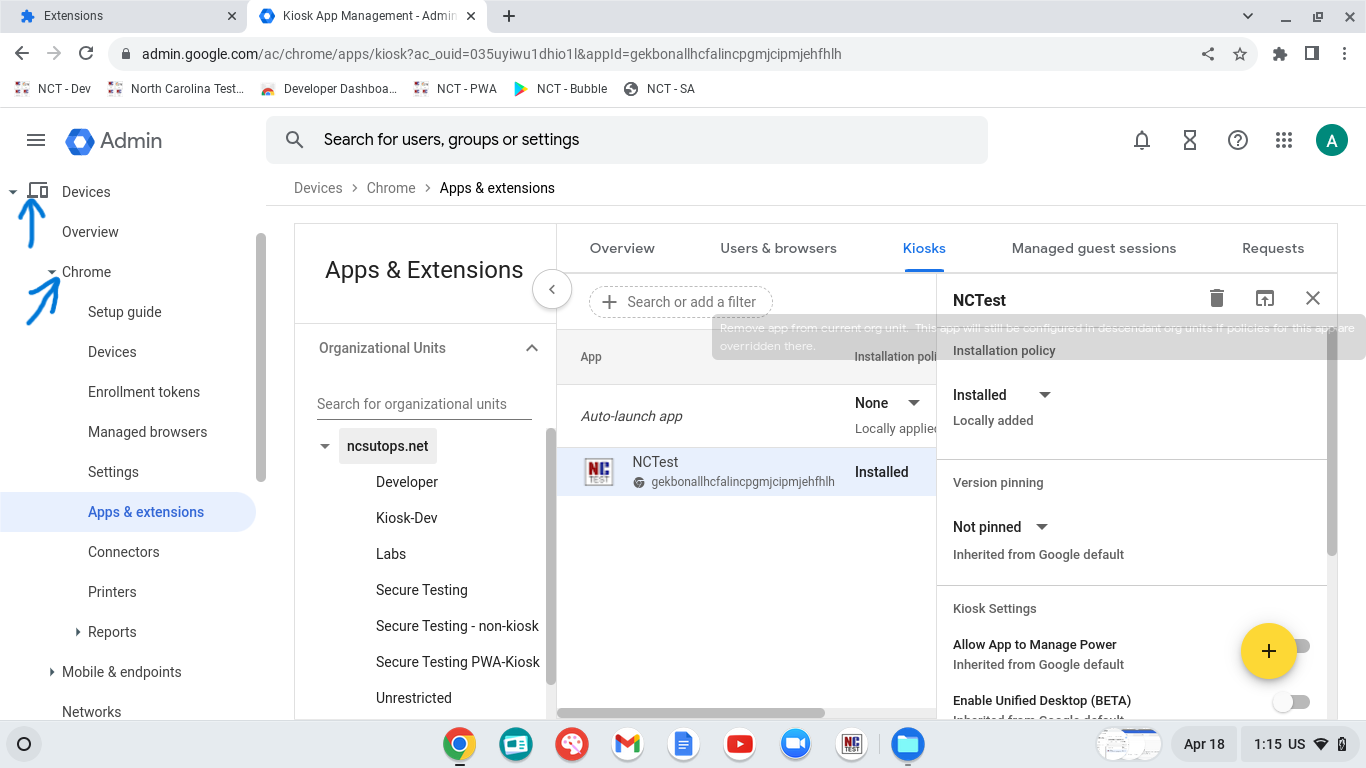1366x768 pixels.
Task: Switch to the Requests tab
Action: coord(1273,248)
